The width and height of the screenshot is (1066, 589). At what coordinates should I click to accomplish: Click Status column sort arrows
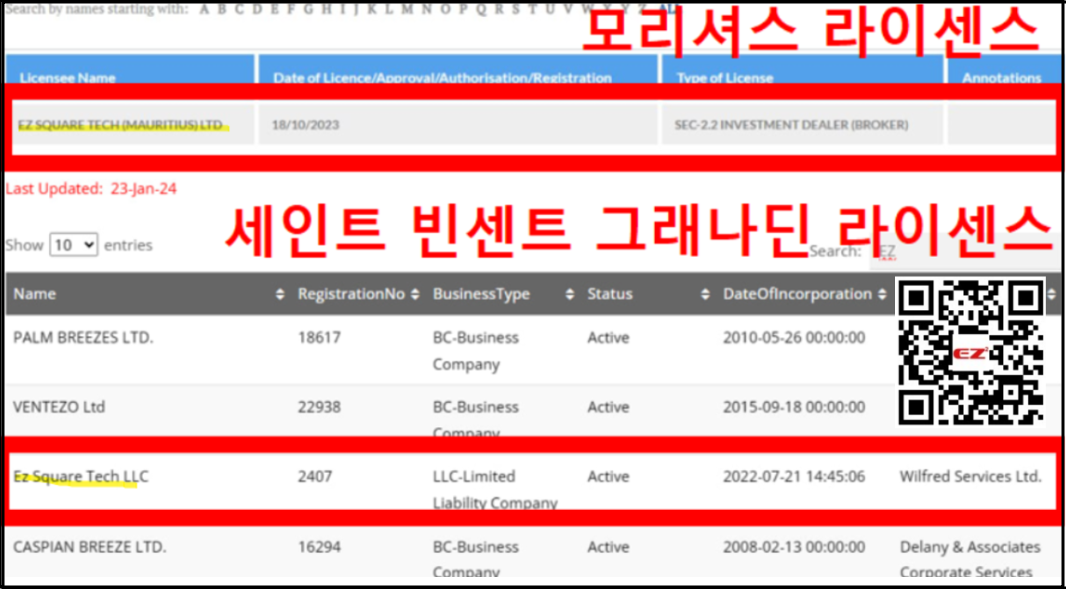pos(705,294)
